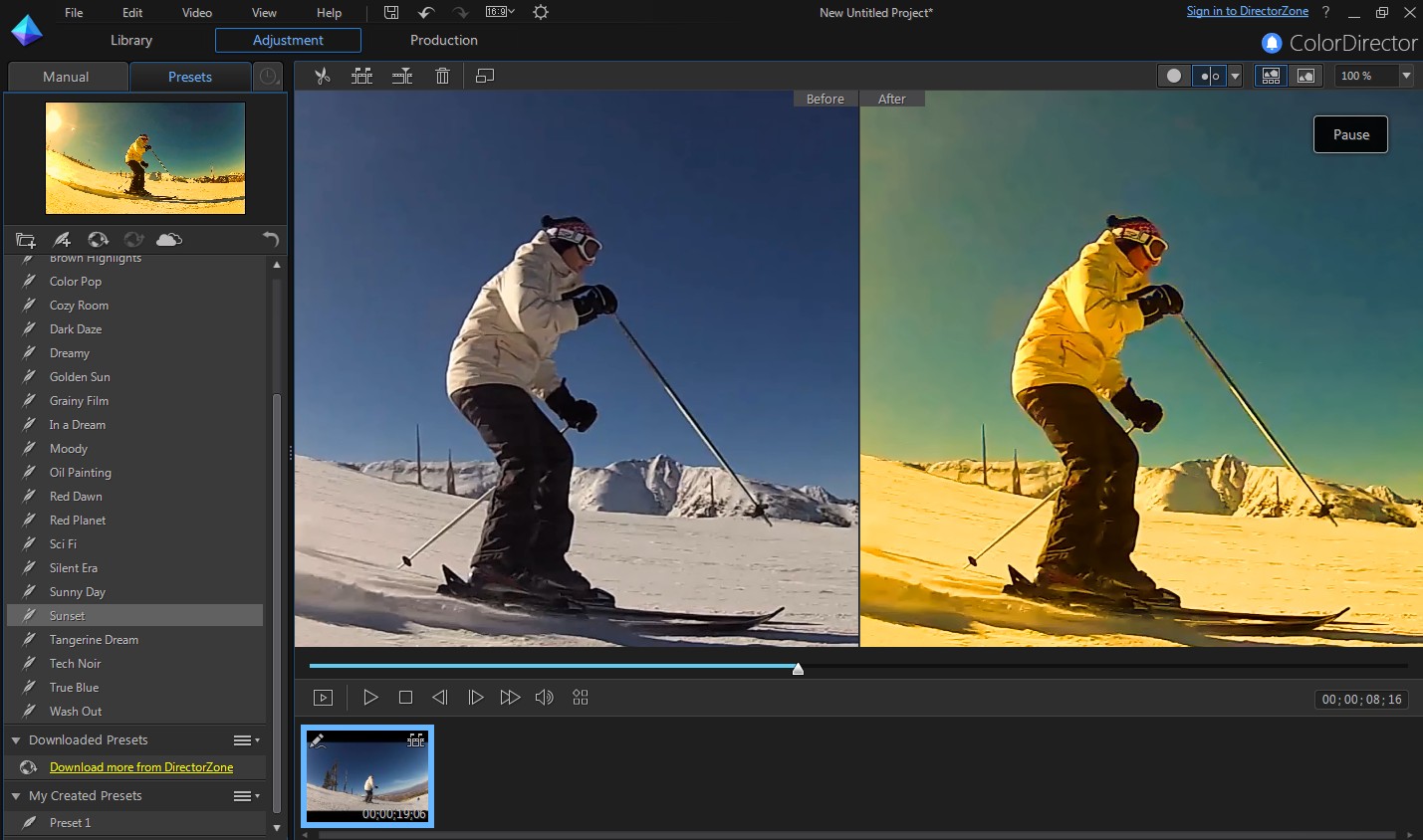Delete clip using the trash can icon
Viewport: 1423px width, 840px height.
coord(443,77)
